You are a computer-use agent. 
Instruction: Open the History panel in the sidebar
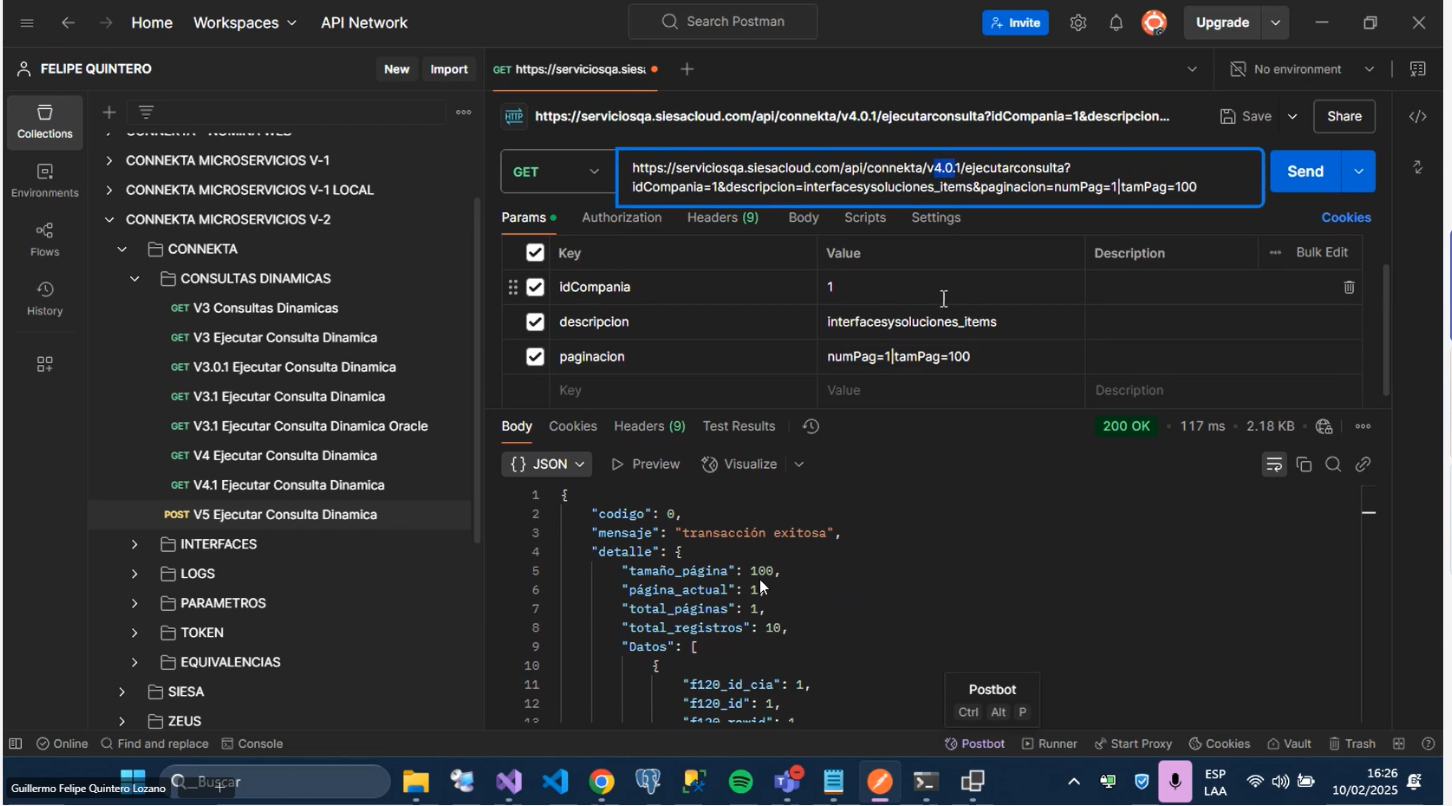point(44,290)
